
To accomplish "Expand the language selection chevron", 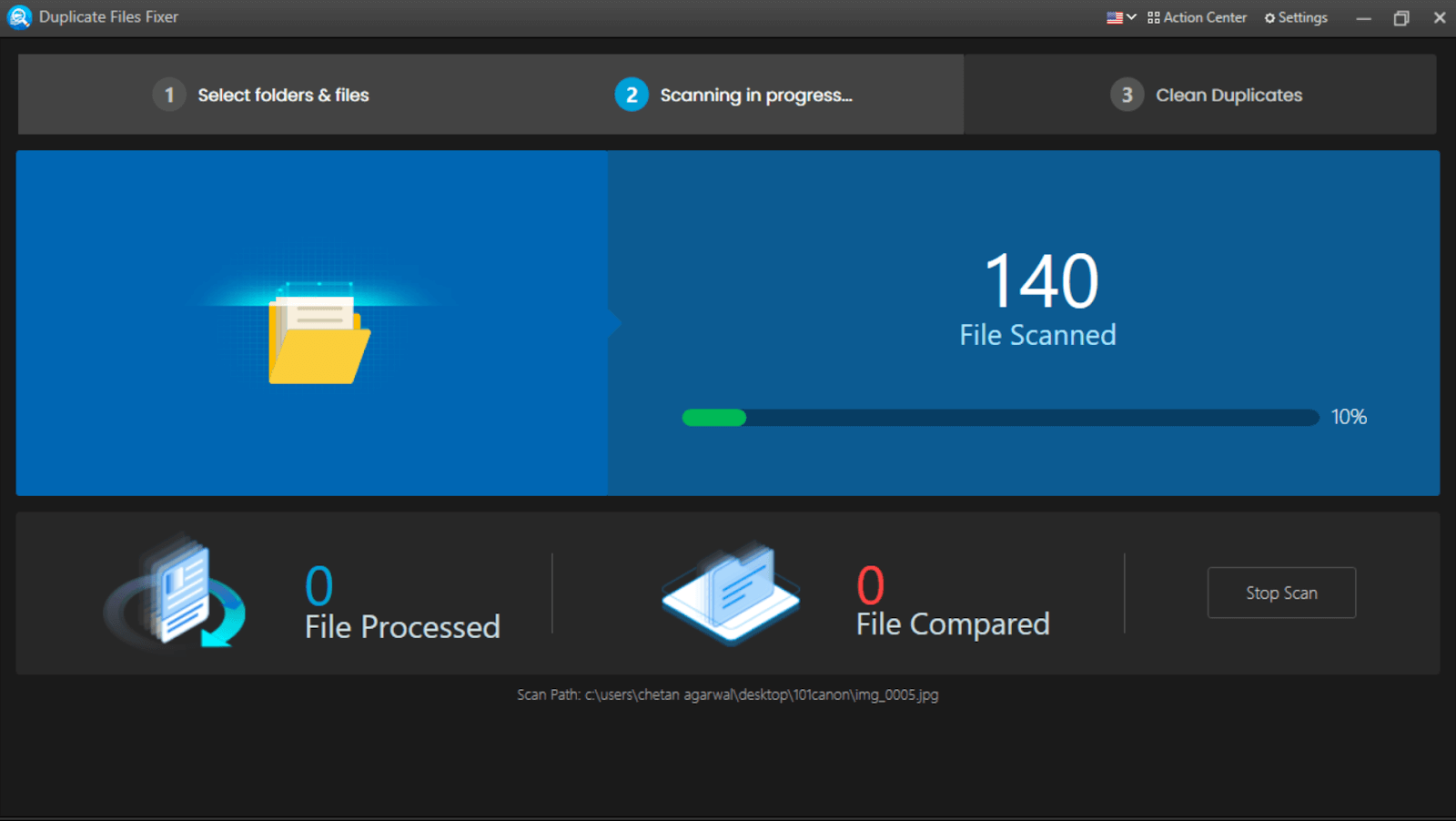I will 1131,16.
